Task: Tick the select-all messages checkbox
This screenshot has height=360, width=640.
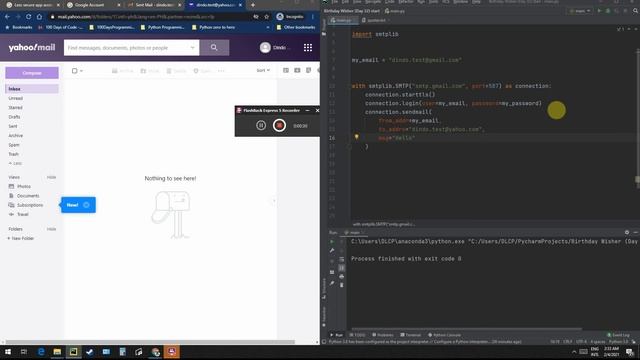Action: [x=74, y=71]
